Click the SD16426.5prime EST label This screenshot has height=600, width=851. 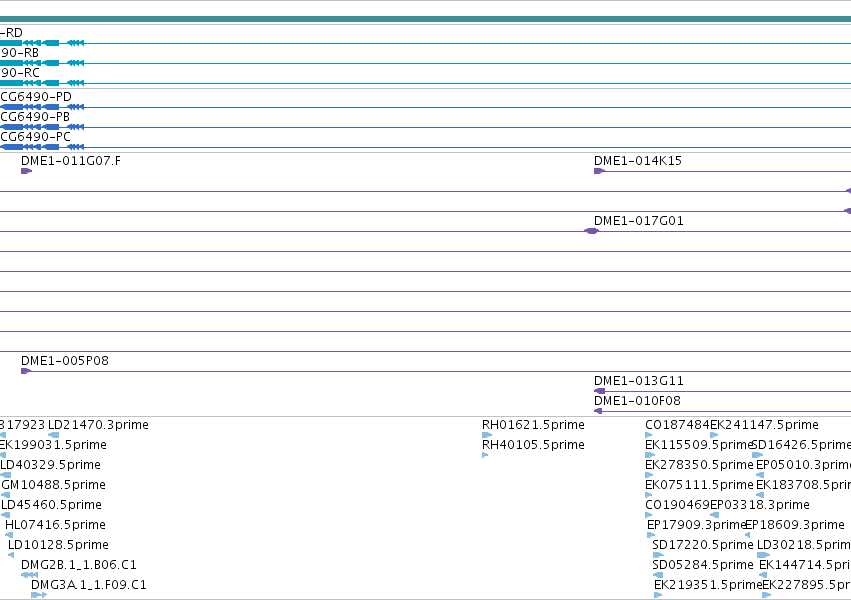pyautogui.click(x=801, y=445)
